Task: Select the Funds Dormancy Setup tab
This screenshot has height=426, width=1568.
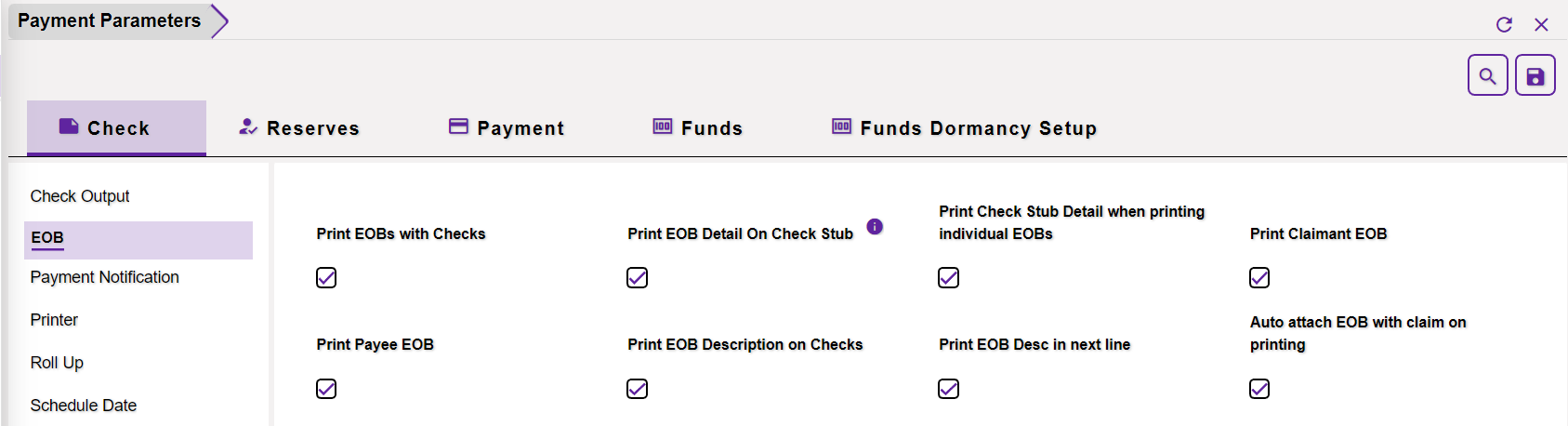Action: pyautogui.click(x=964, y=128)
